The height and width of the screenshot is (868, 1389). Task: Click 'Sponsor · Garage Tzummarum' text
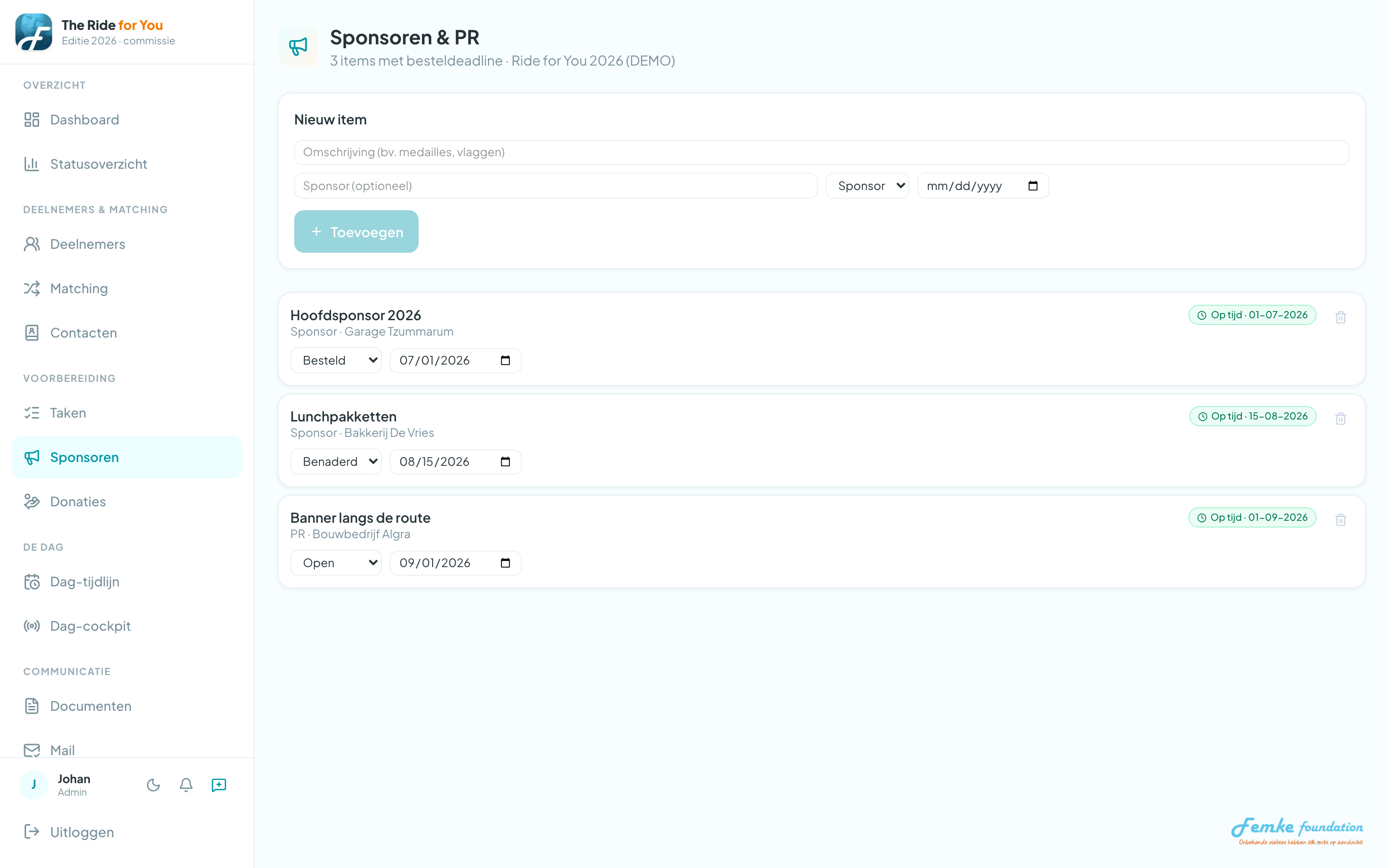[x=371, y=331]
